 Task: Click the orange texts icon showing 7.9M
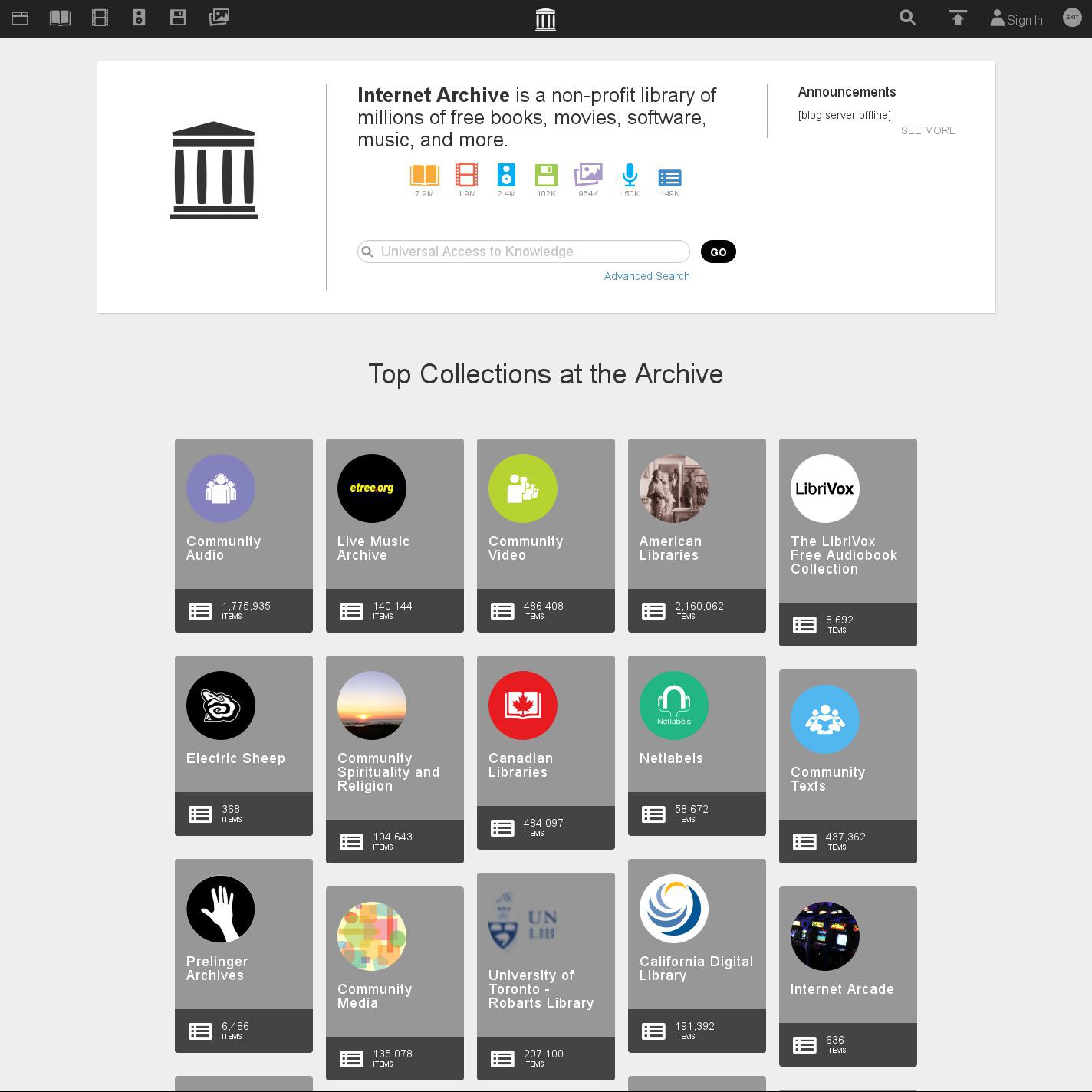click(424, 176)
